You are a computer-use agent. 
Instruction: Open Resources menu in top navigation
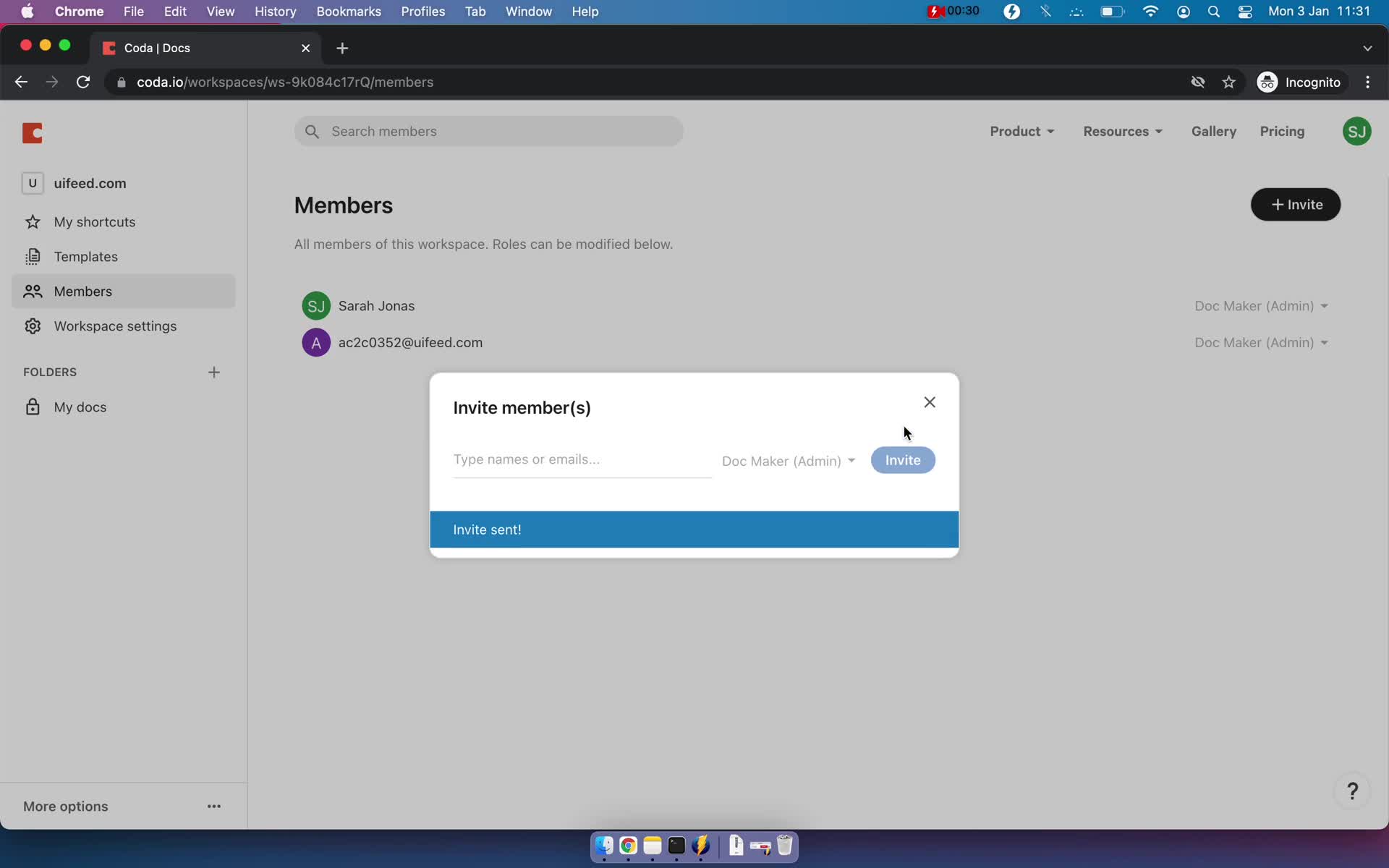tap(1122, 131)
